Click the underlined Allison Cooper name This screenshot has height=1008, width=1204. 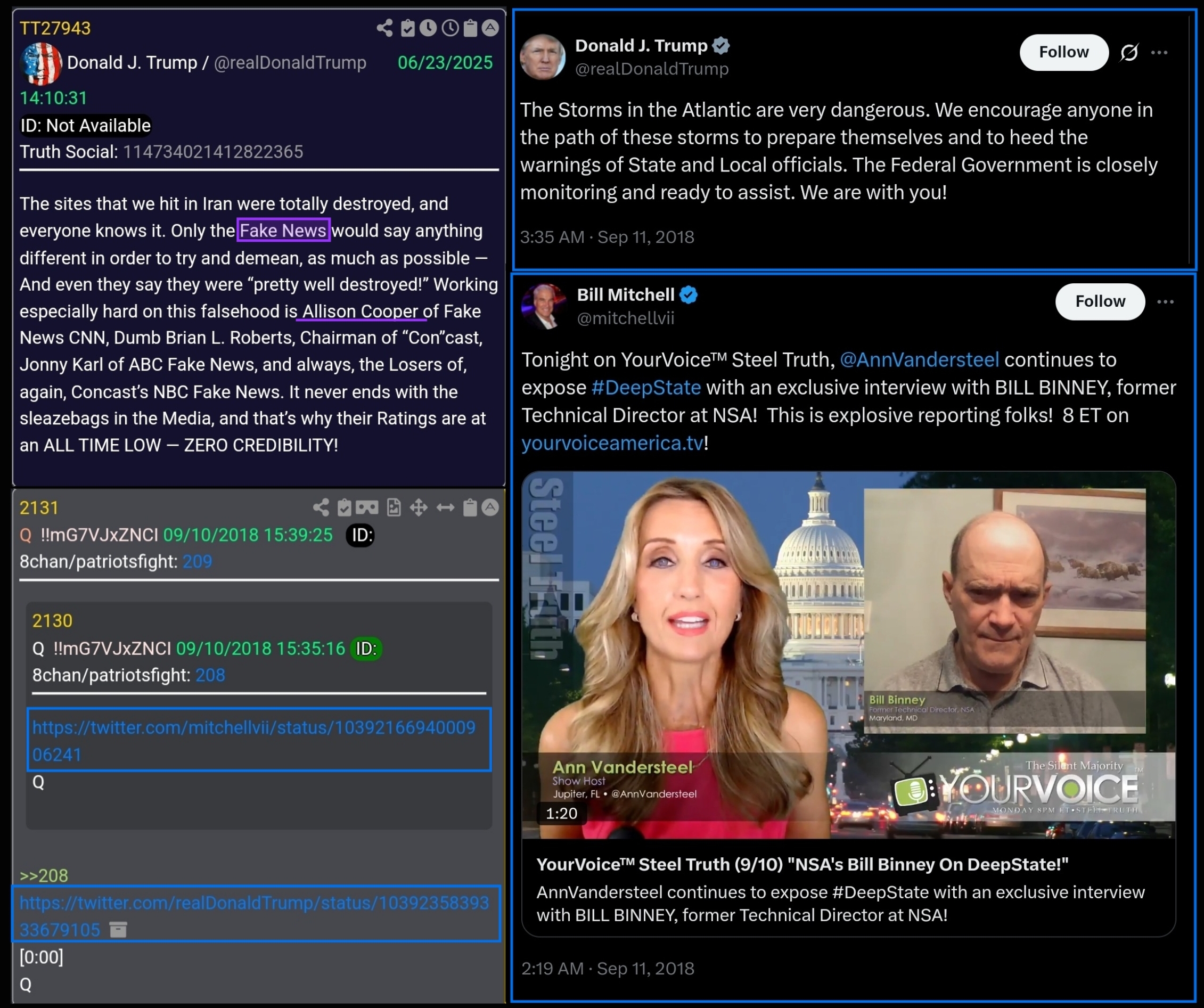(360, 312)
